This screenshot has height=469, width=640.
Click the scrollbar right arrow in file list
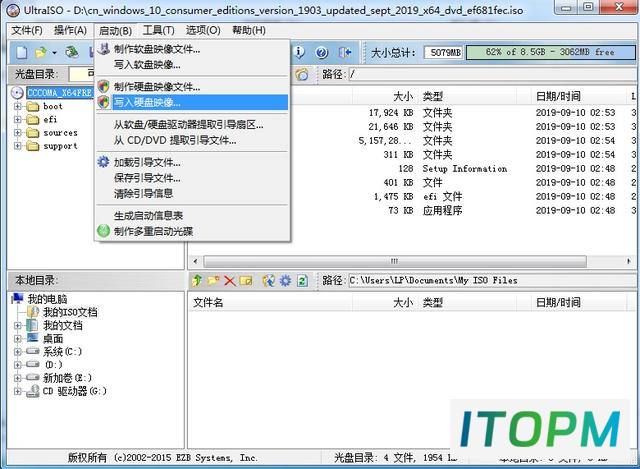(x=629, y=261)
